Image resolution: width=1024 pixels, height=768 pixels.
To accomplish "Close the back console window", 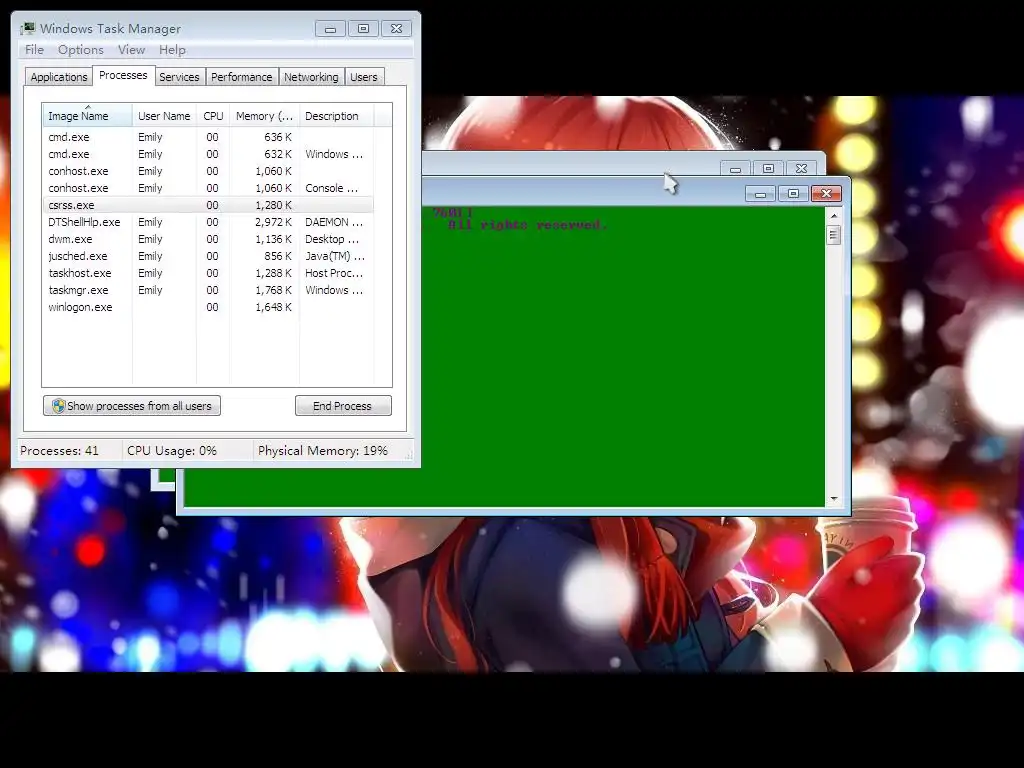I will pos(801,168).
